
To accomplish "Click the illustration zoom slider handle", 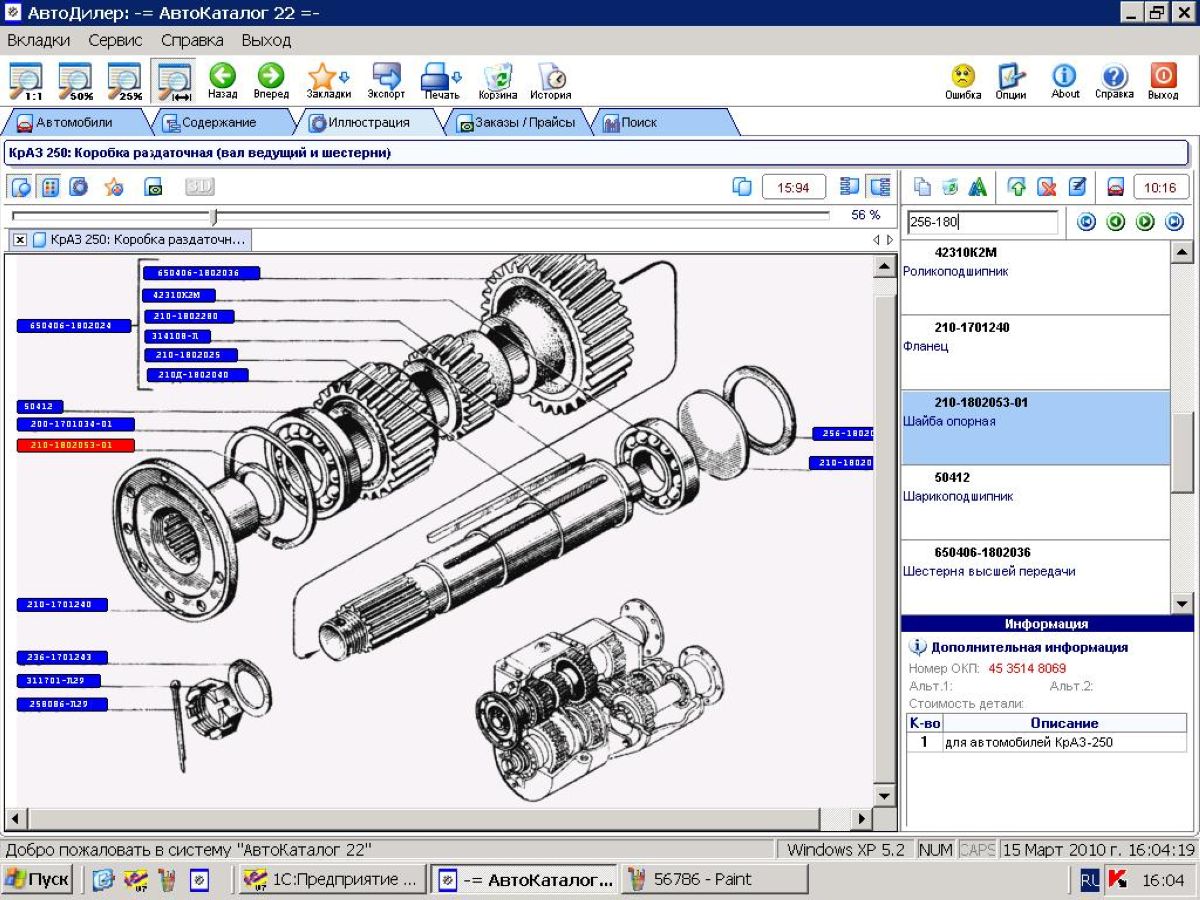I will pyautogui.click(x=214, y=216).
